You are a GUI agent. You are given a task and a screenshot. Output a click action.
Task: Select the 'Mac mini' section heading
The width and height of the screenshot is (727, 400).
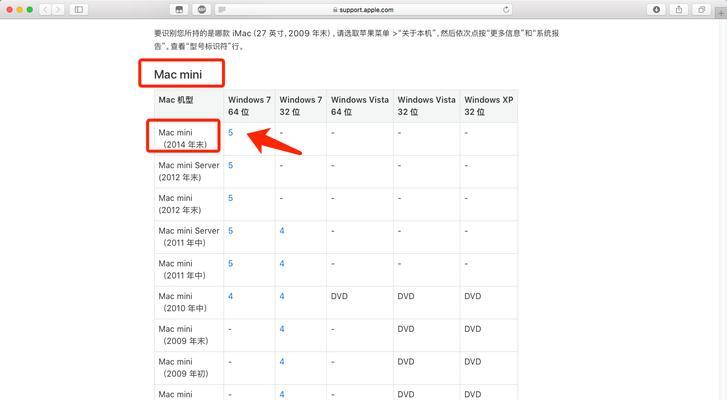[x=178, y=75]
